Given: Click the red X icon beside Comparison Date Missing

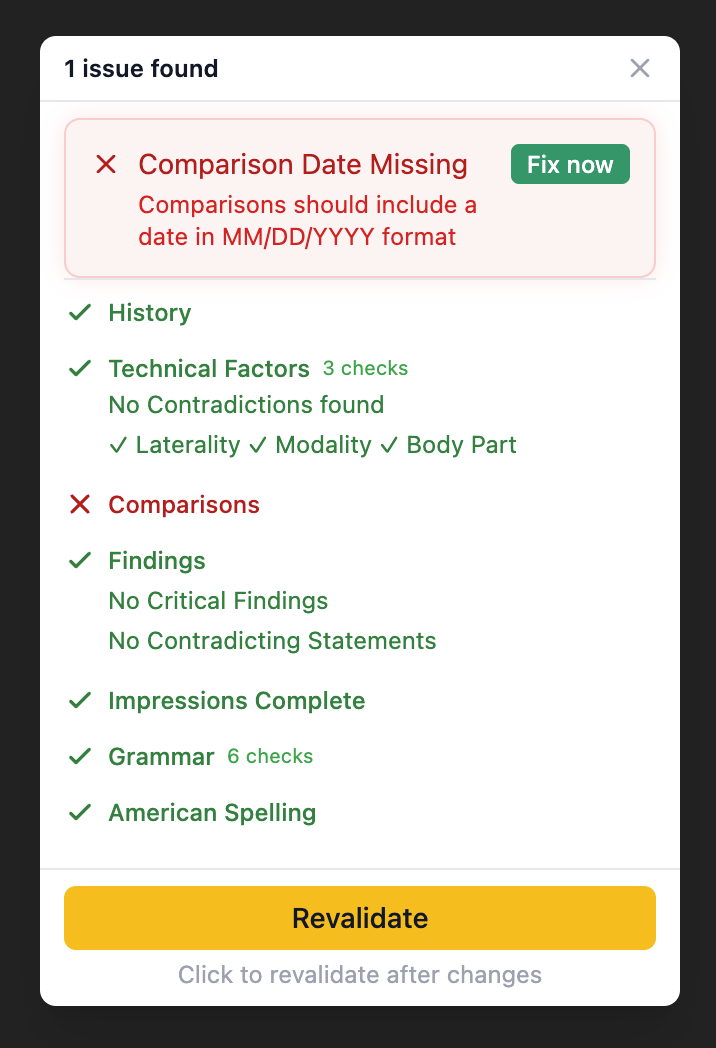Looking at the screenshot, I should tap(106, 164).
